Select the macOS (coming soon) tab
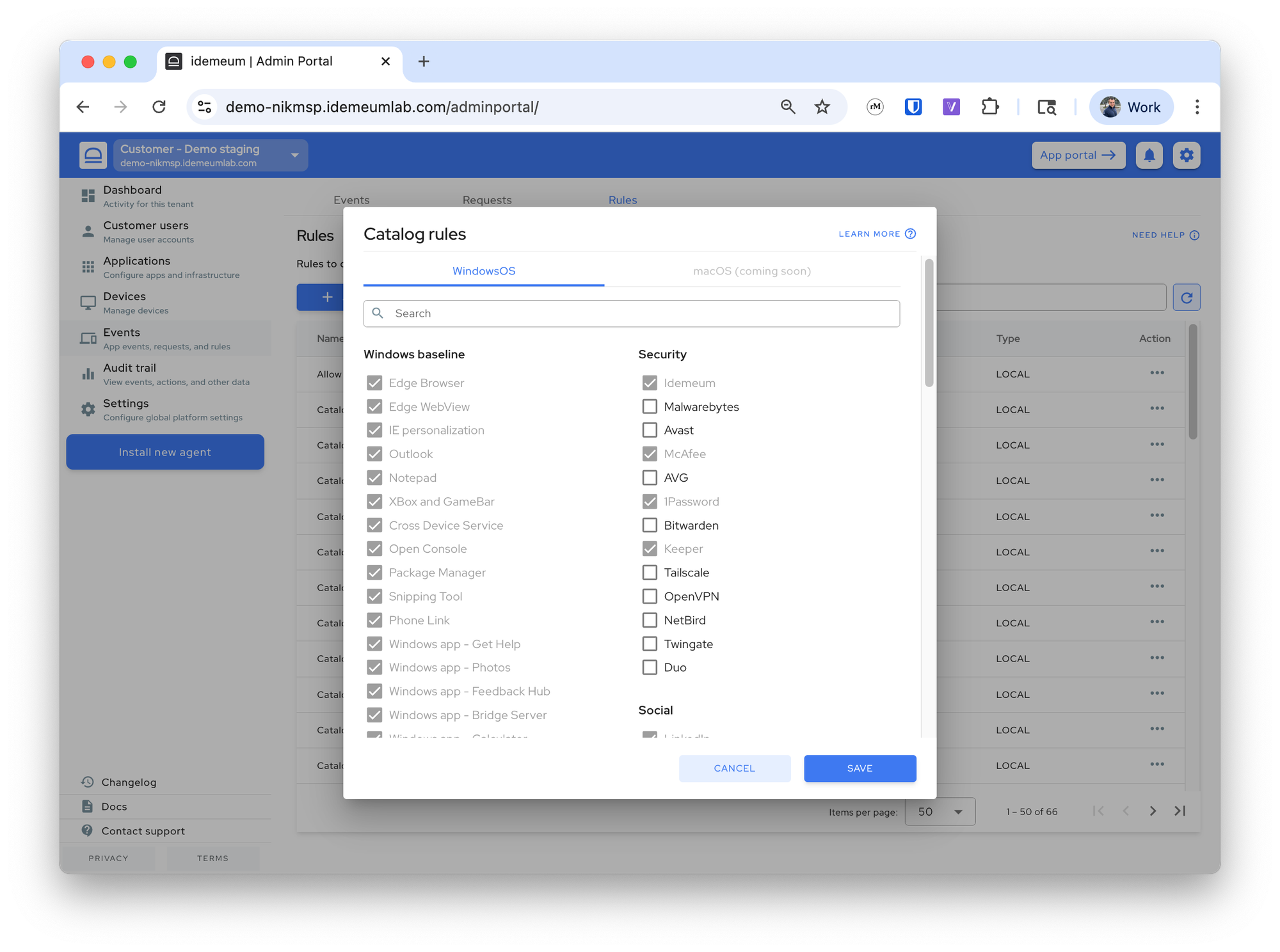 pos(752,271)
